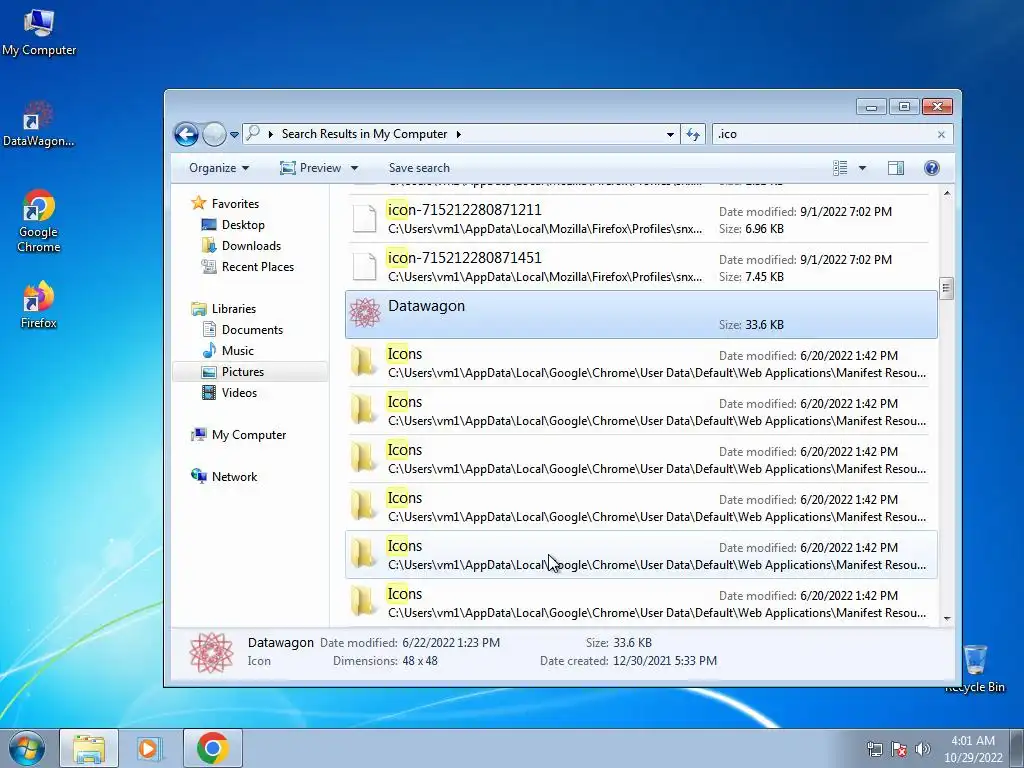Toggle the preview pane
Screen dimensions: 1024x768
click(896, 168)
